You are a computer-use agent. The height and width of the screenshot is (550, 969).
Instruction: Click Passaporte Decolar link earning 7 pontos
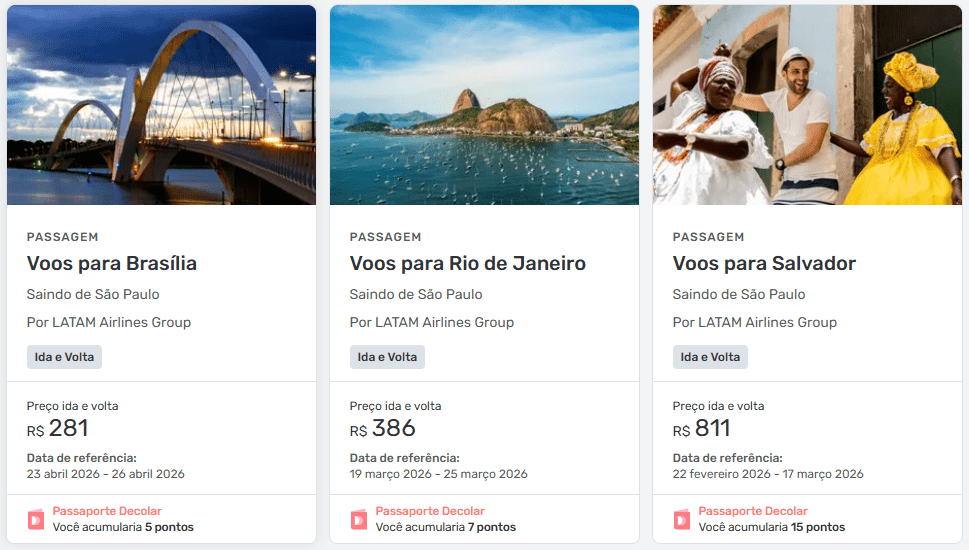(430, 511)
